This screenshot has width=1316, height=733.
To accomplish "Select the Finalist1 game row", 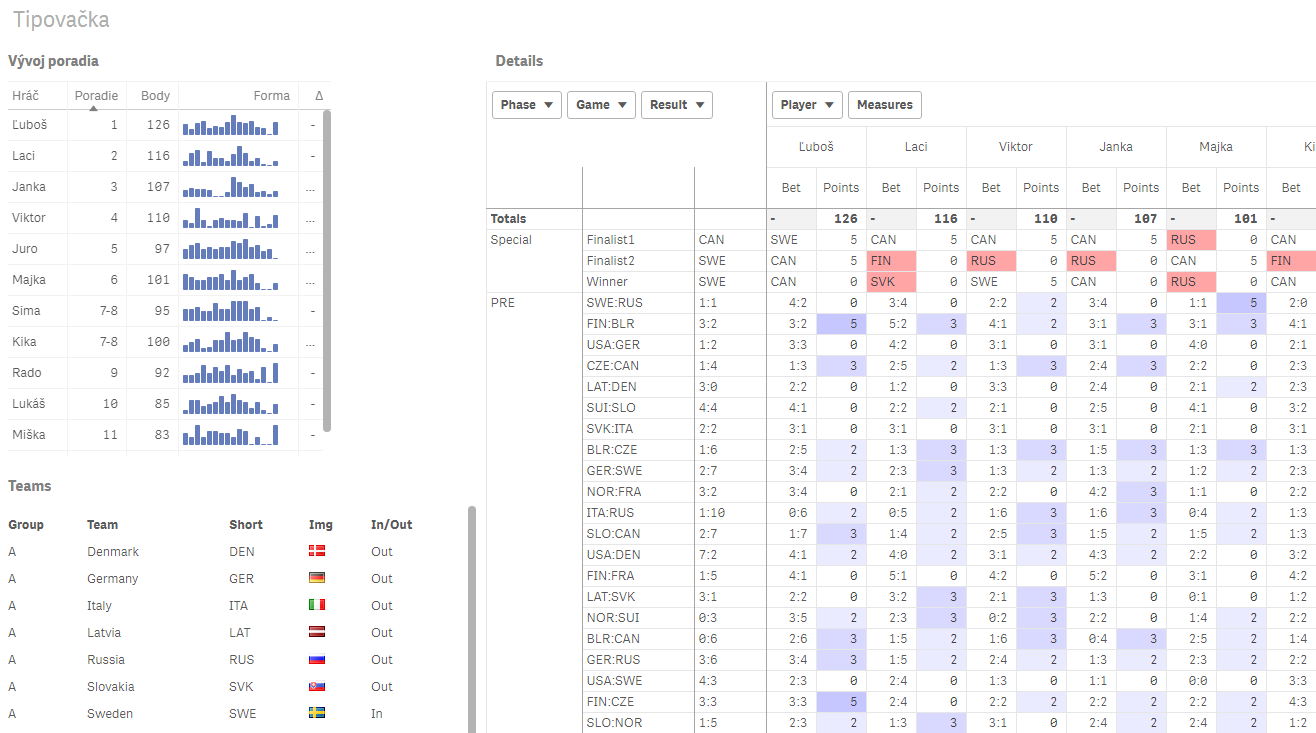I will click(638, 239).
